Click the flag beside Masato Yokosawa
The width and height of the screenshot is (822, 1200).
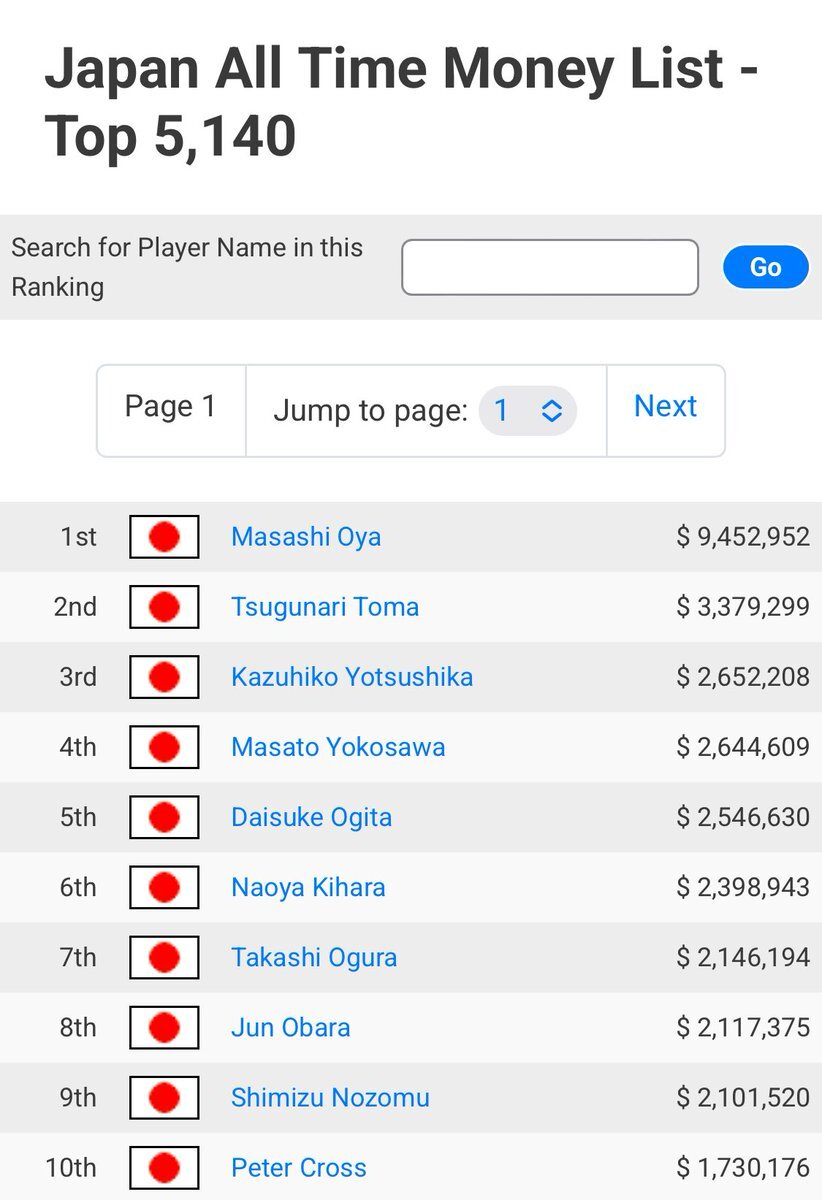(x=164, y=747)
